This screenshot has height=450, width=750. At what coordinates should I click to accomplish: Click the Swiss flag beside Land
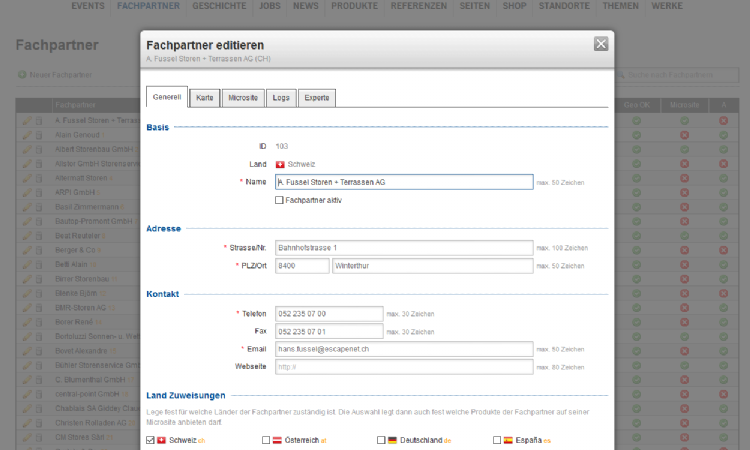(x=280, y=164)
